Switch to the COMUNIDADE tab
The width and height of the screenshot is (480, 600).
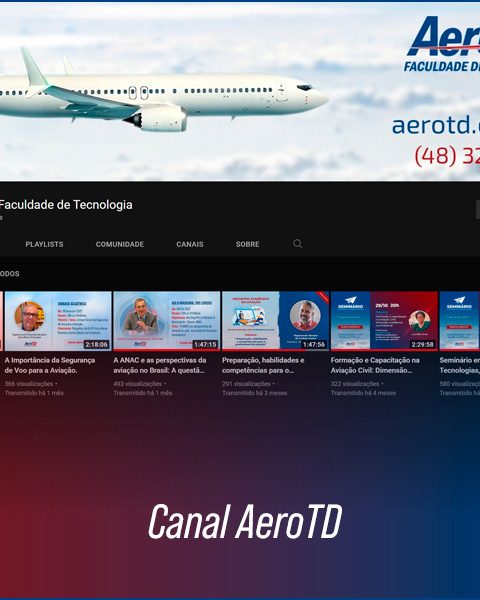(120, 244)
